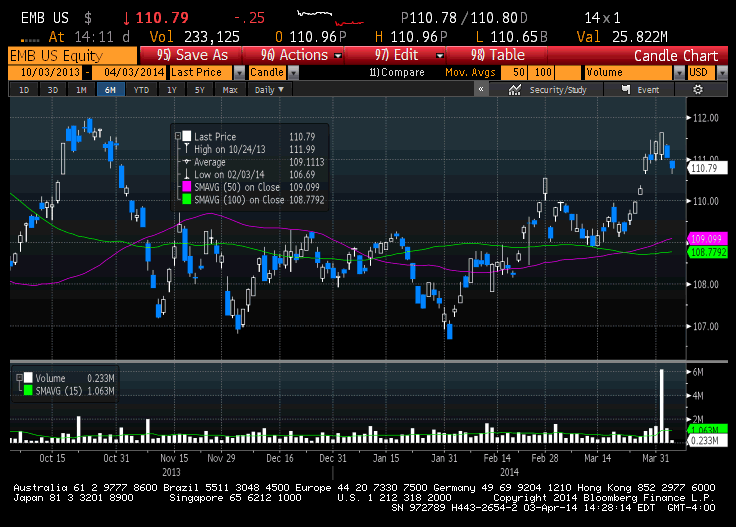Click the 98) Table button

(x=497, y=55)
